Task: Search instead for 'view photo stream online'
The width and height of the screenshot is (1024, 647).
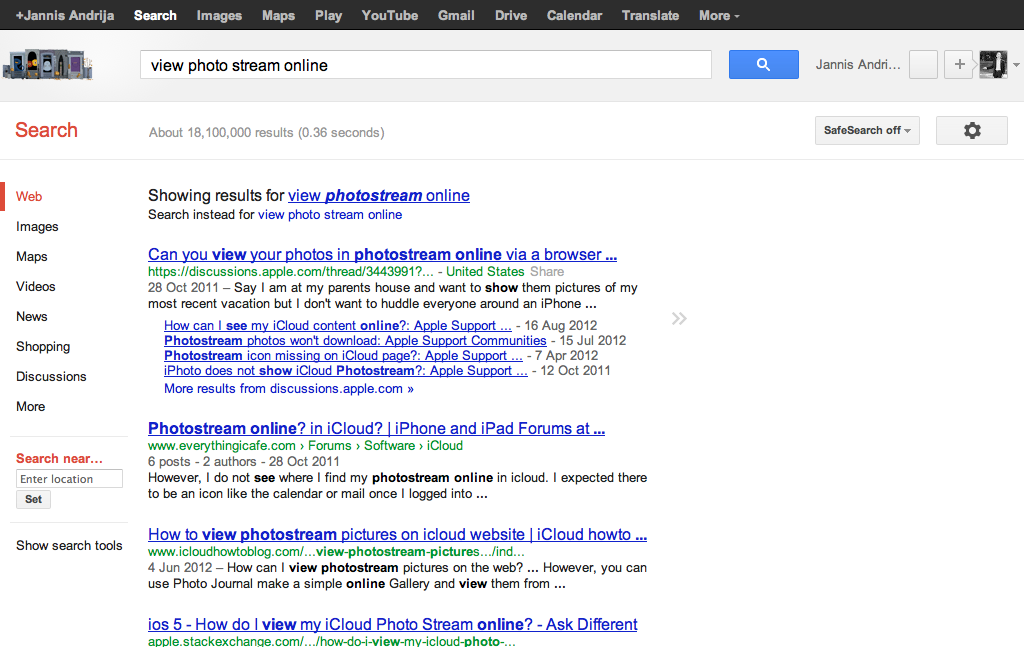Action: point(330,215)
